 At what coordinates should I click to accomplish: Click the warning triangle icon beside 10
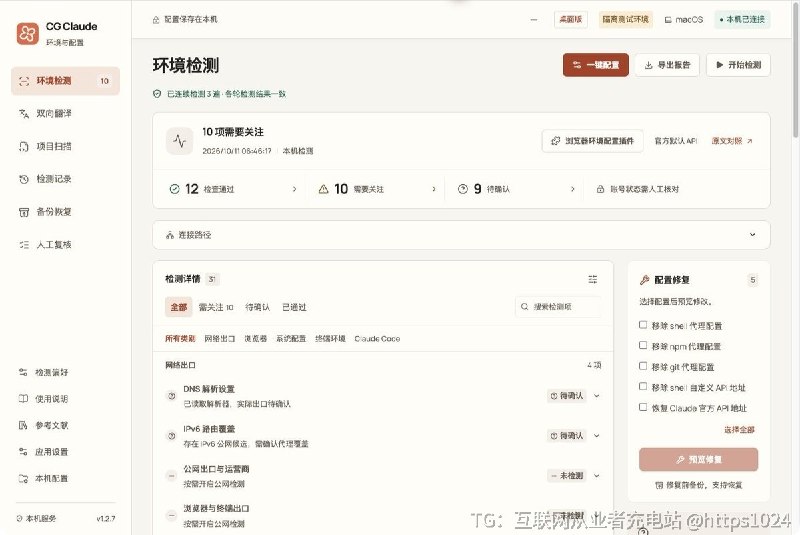point(323,189)
